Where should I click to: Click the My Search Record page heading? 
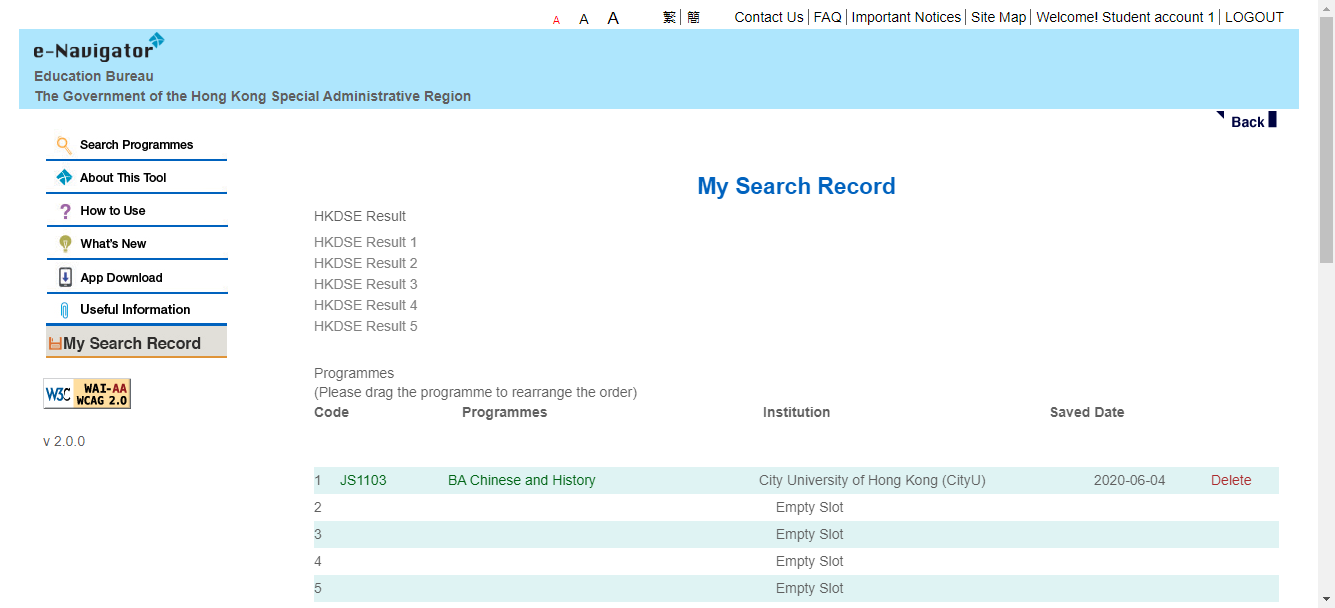[796, 186]
